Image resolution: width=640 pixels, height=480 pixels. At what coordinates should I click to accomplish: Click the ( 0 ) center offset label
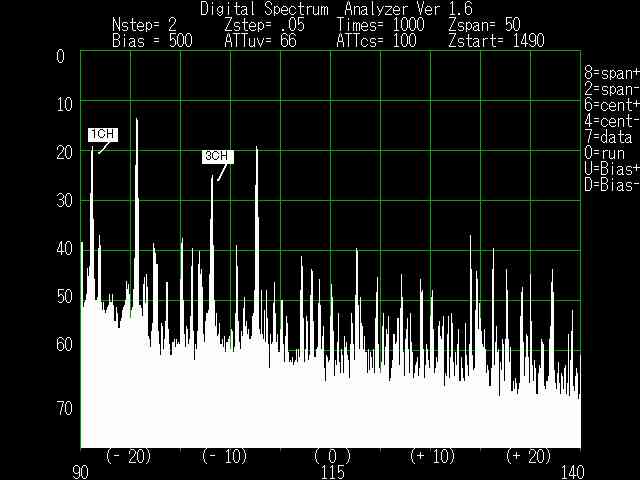332,456
